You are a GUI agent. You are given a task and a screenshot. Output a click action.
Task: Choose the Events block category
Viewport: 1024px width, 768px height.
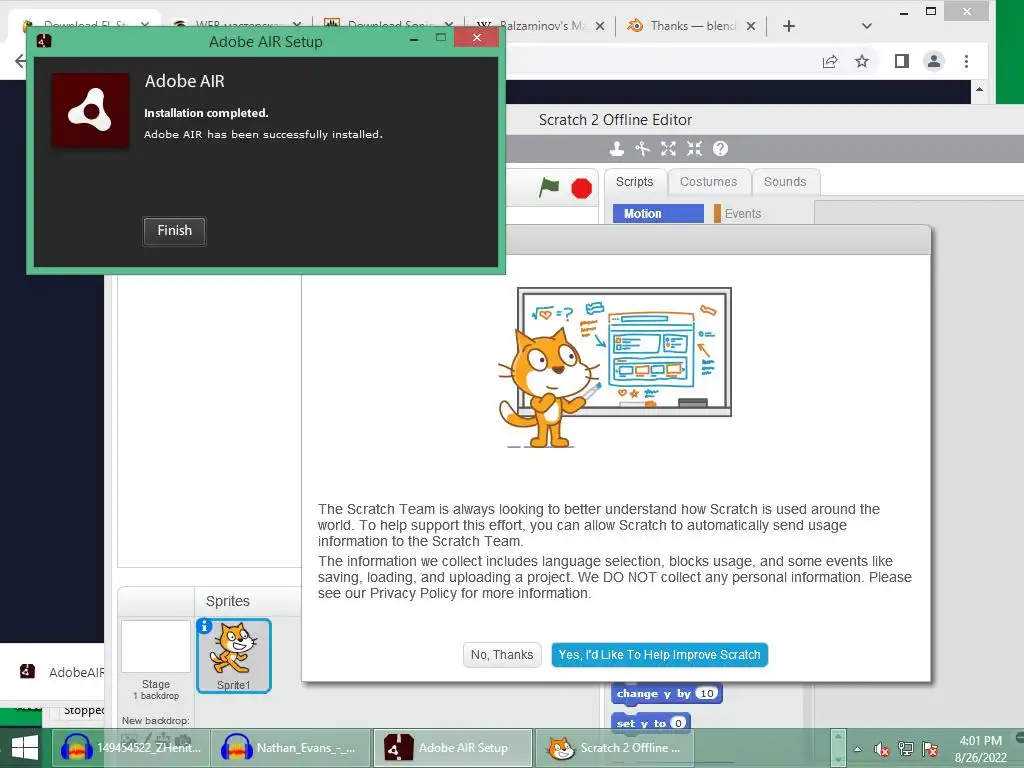click(x=743, y=214)
